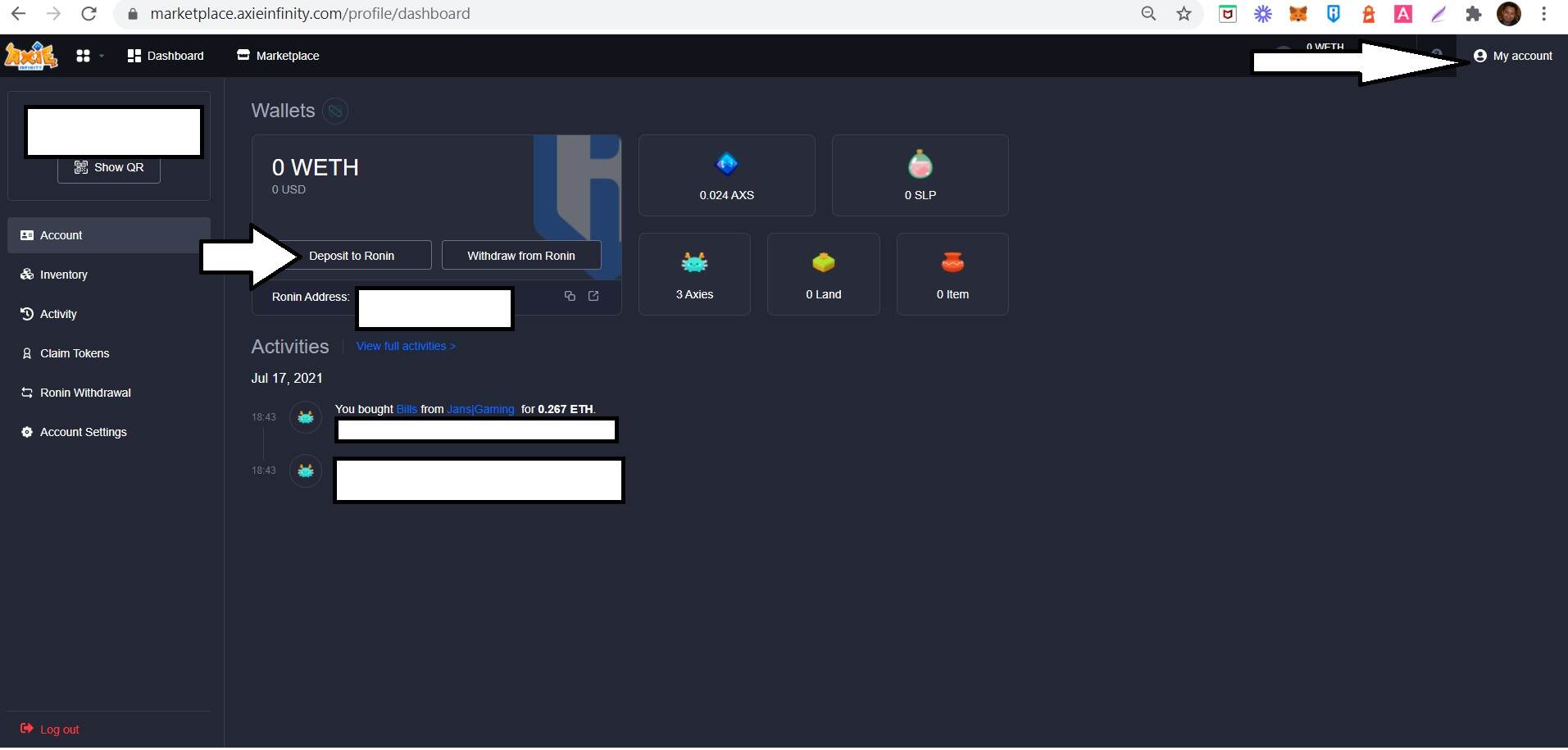Click the first activity axie icon

coord(306,417)
